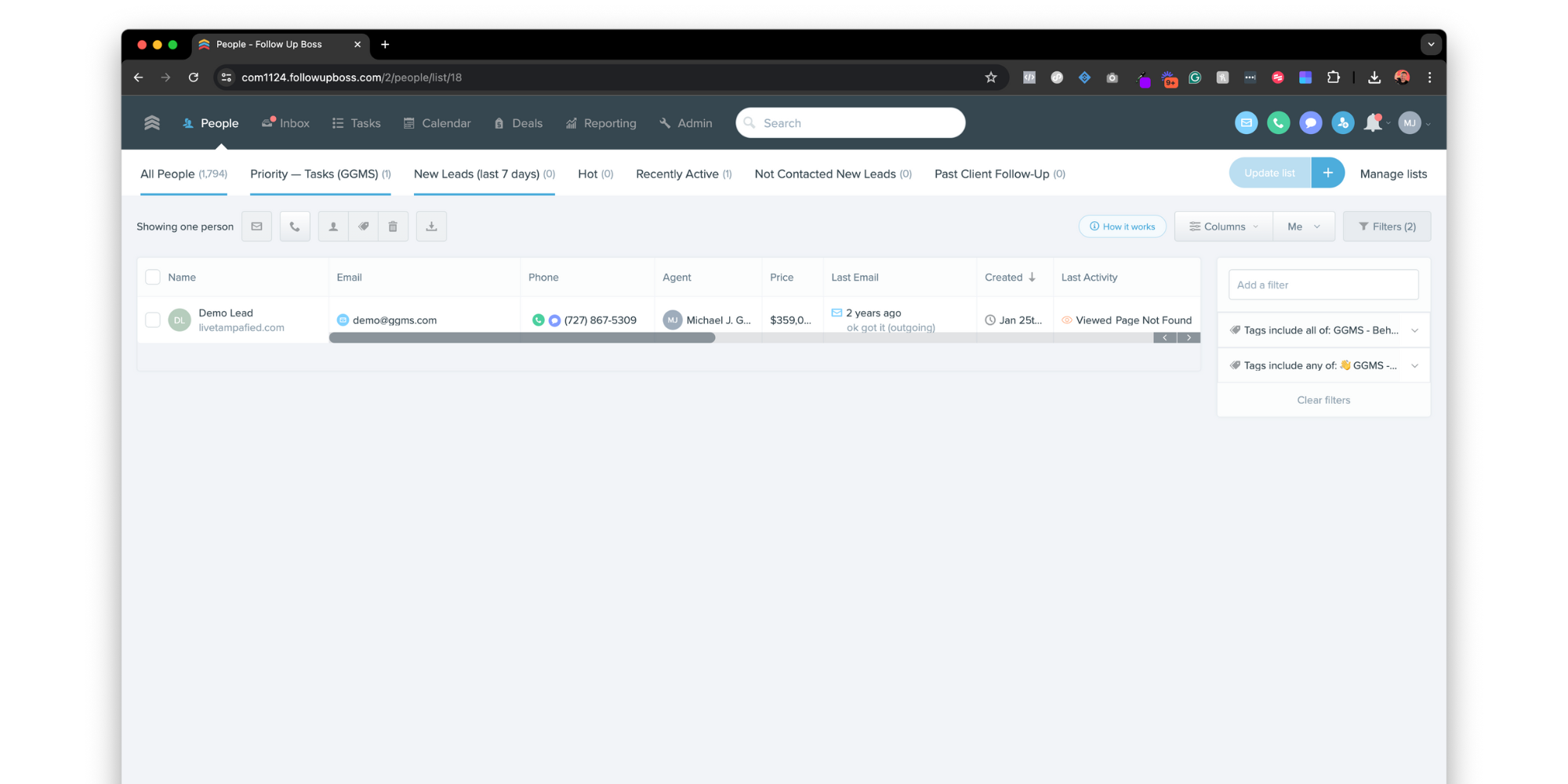Open notifications bell icon

pyautogui.click(x=1373, y=123)
